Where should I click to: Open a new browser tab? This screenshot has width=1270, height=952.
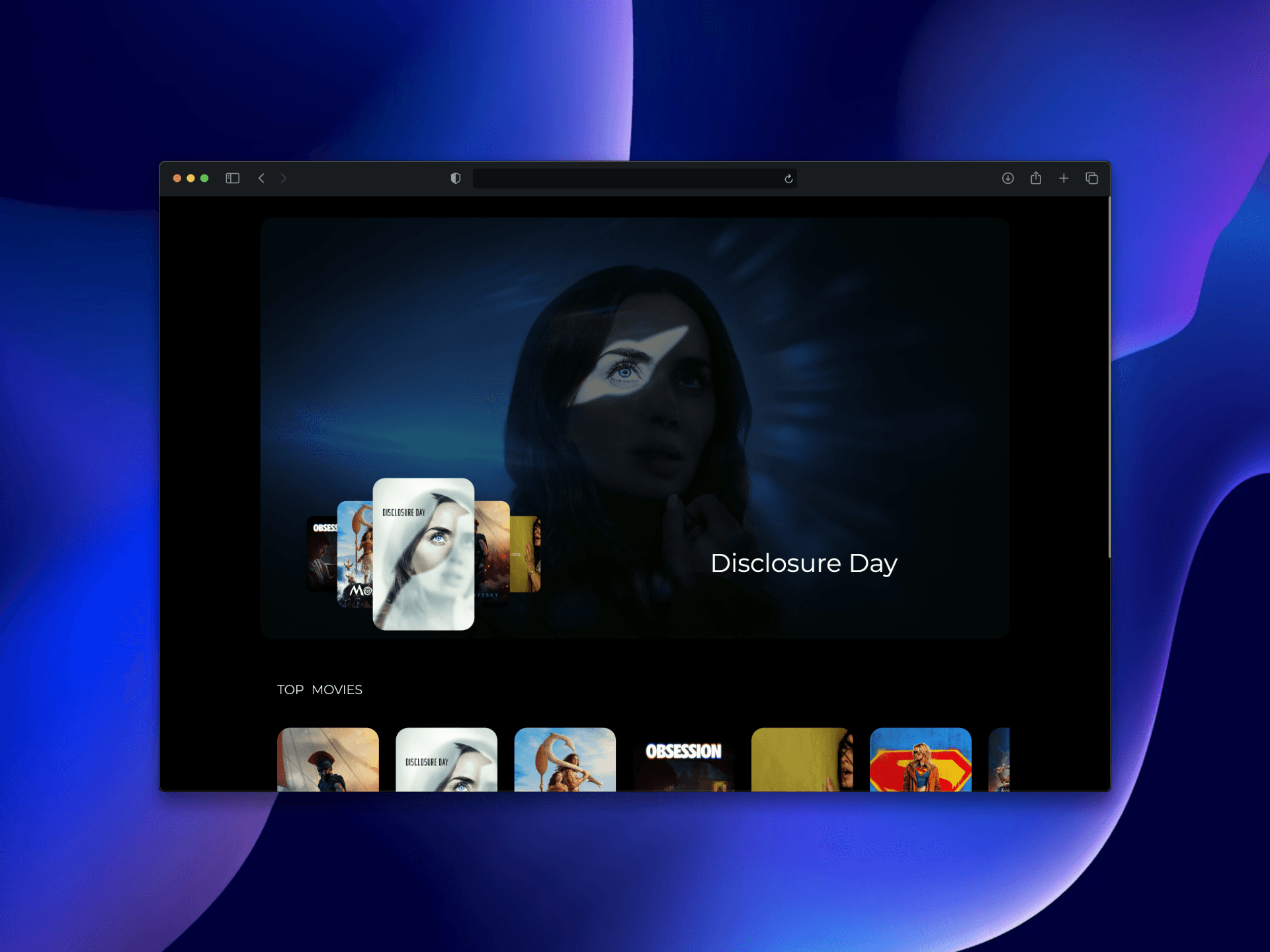[1064, 178]
